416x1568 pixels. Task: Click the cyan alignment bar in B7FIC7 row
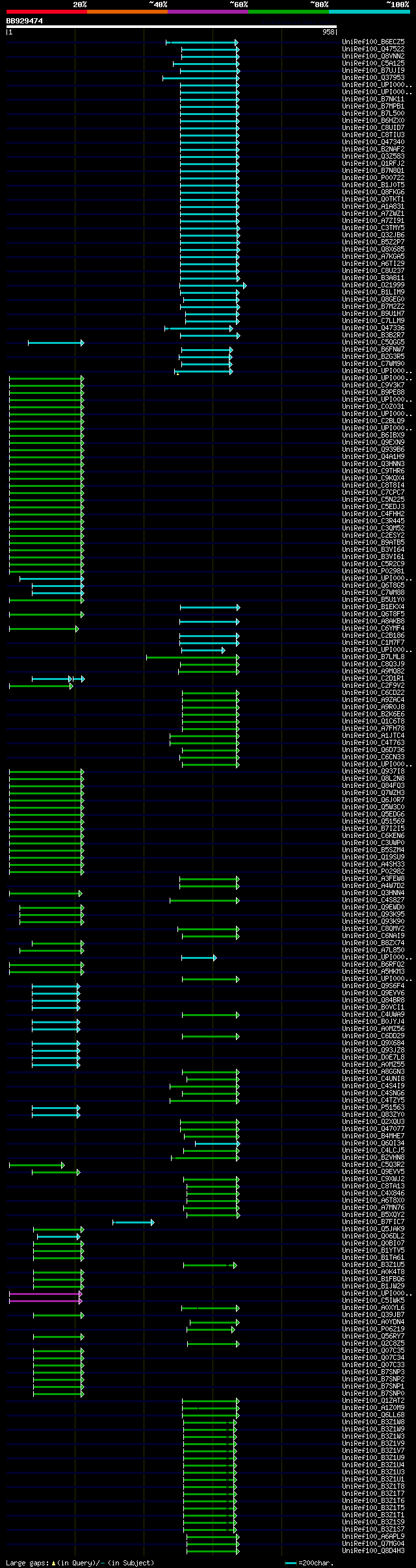(133, 1222)
